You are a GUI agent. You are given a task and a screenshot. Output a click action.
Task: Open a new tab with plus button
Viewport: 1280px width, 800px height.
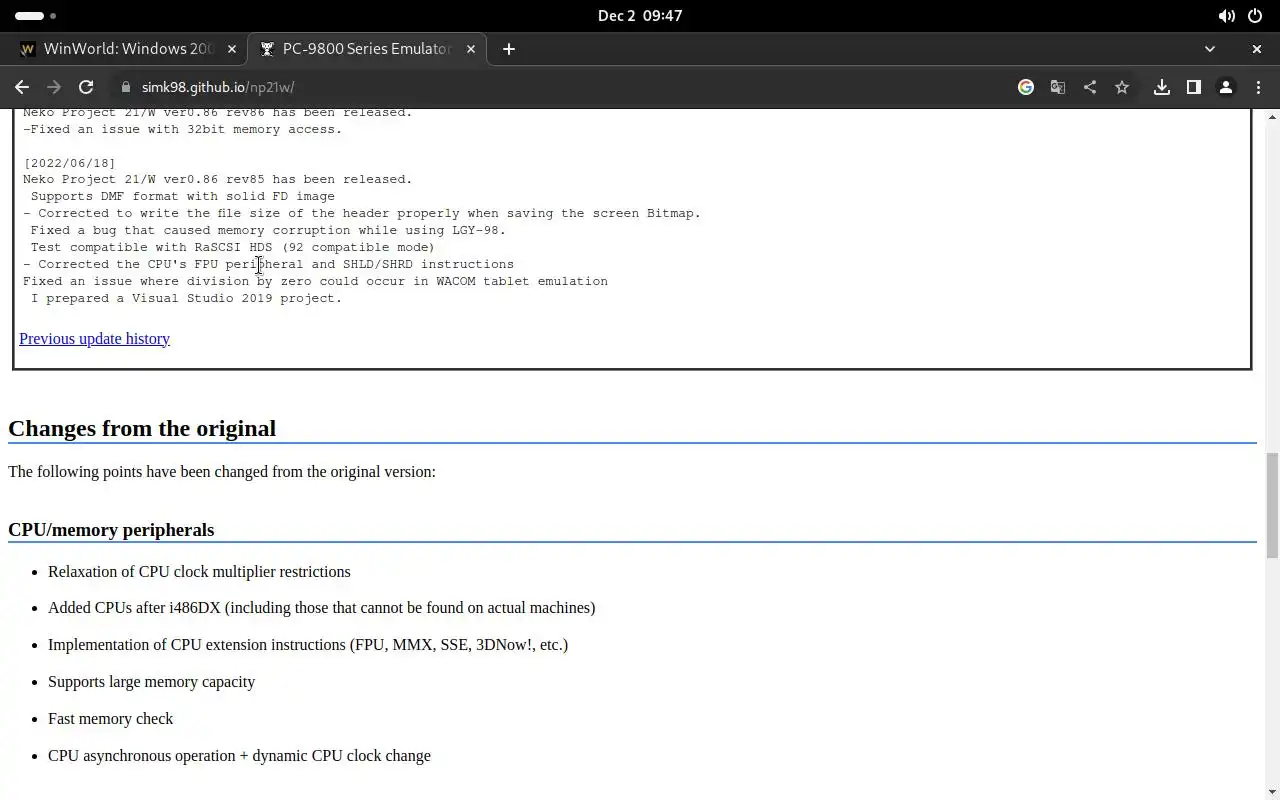click(509, 49)
